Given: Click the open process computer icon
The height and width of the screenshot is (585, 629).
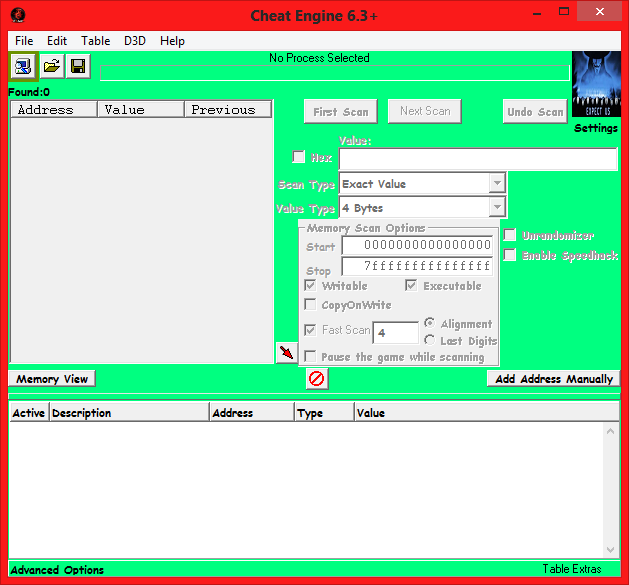Looking at the screenshot, I should pos(23,67).
